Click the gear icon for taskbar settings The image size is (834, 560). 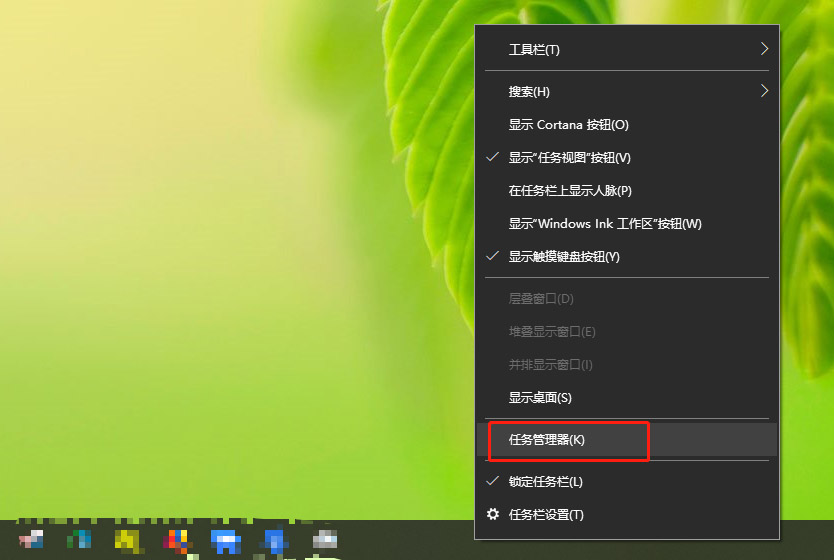coord(492,514)
